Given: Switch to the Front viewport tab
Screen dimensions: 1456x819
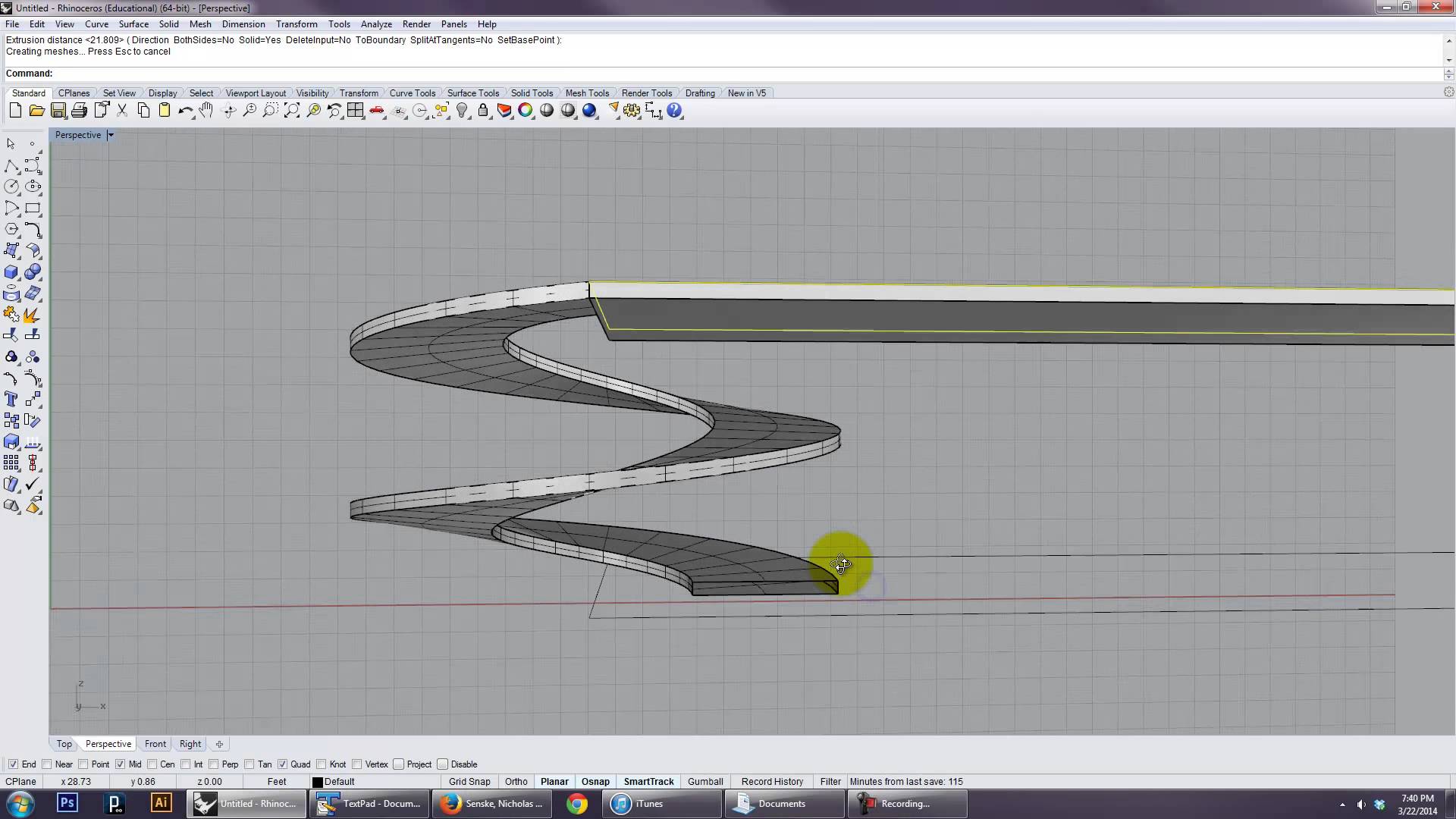Looking at the screenshot, I should click(x=155, y=744).
